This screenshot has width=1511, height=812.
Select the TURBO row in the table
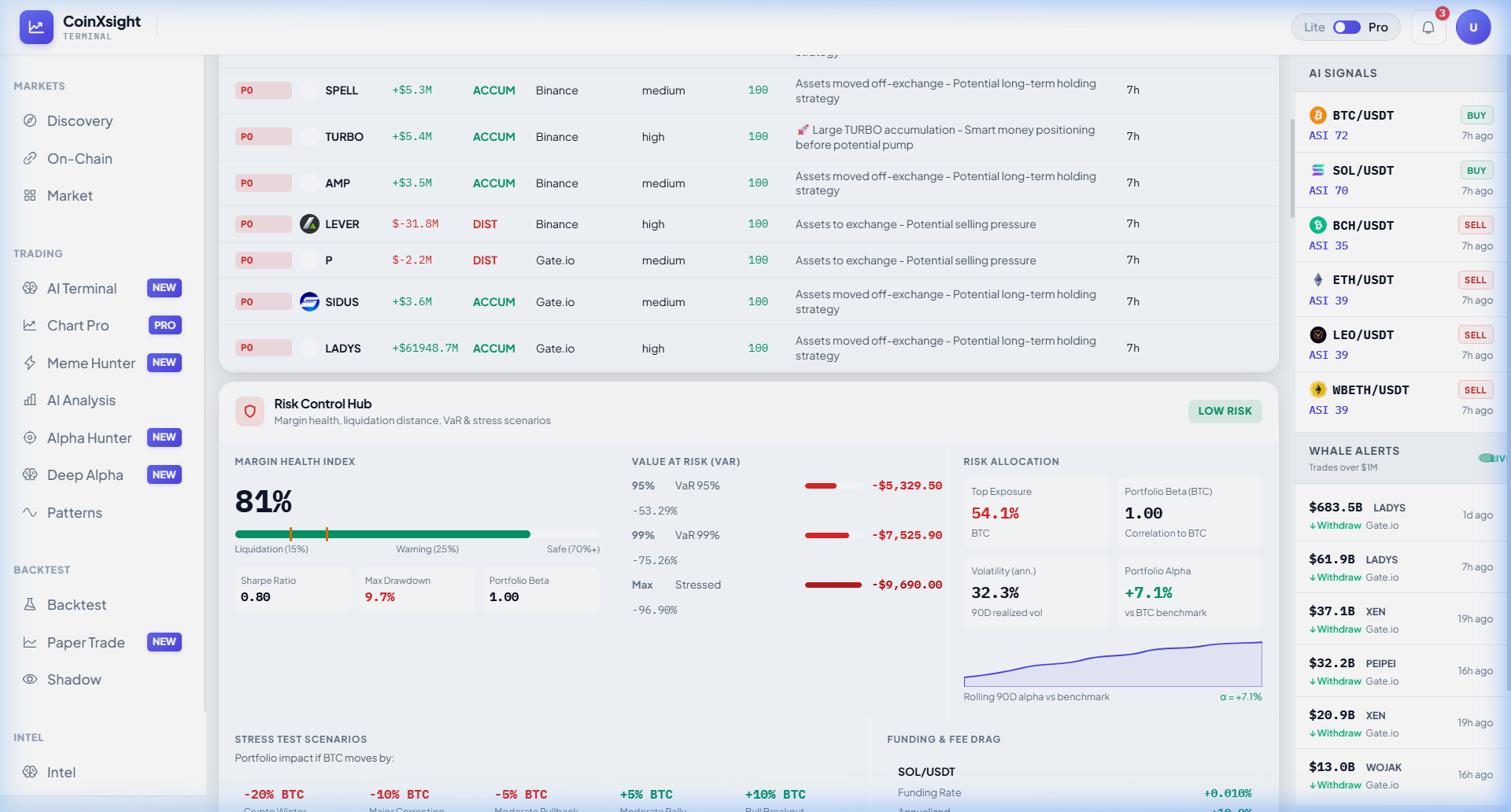pos(748,137)
